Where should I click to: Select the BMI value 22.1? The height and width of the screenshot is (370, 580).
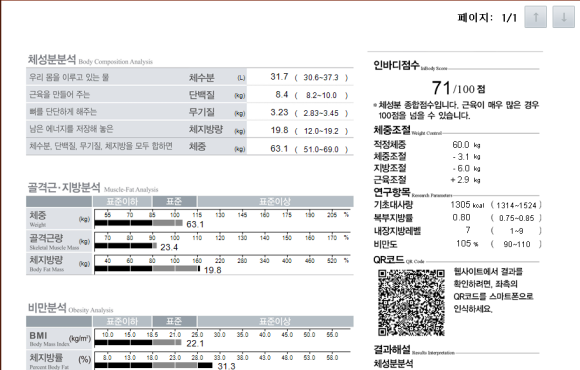tap(195, 344)
